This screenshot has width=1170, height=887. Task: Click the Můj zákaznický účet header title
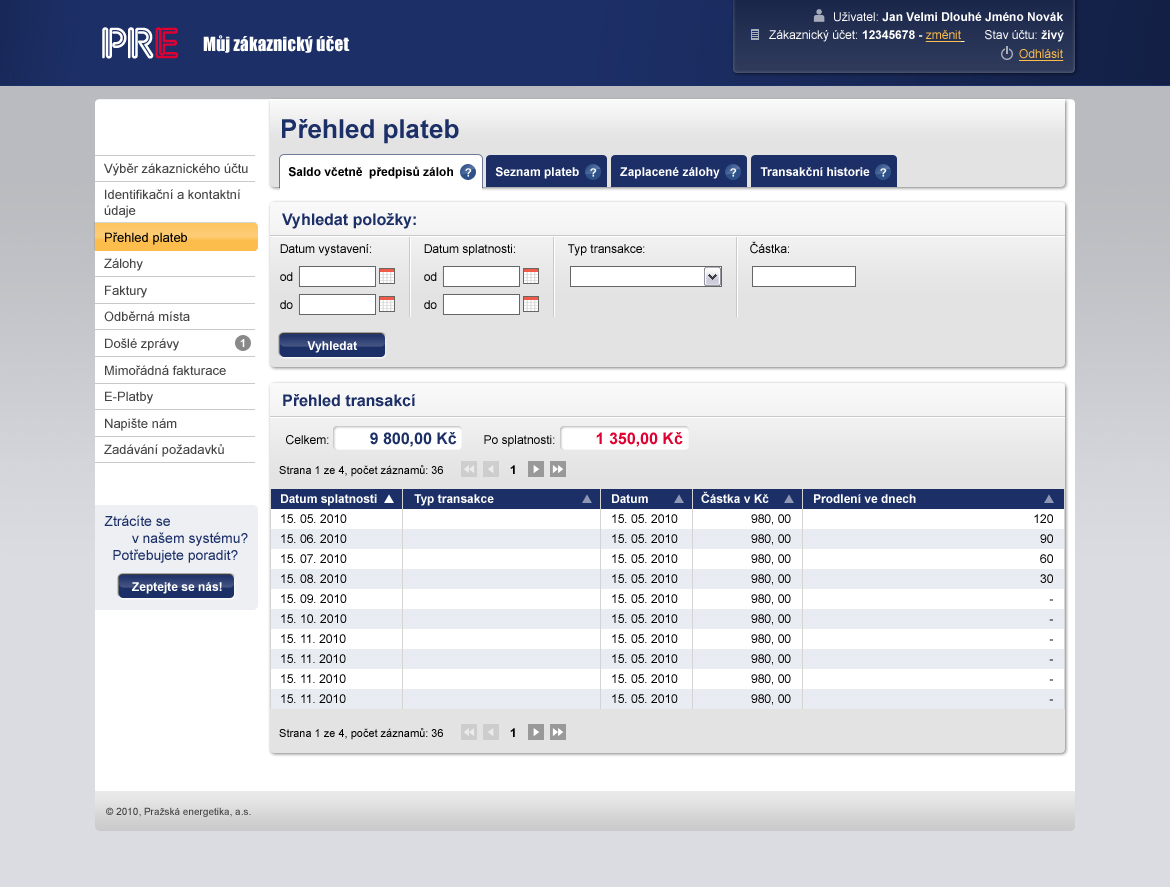tap(276, 44)
